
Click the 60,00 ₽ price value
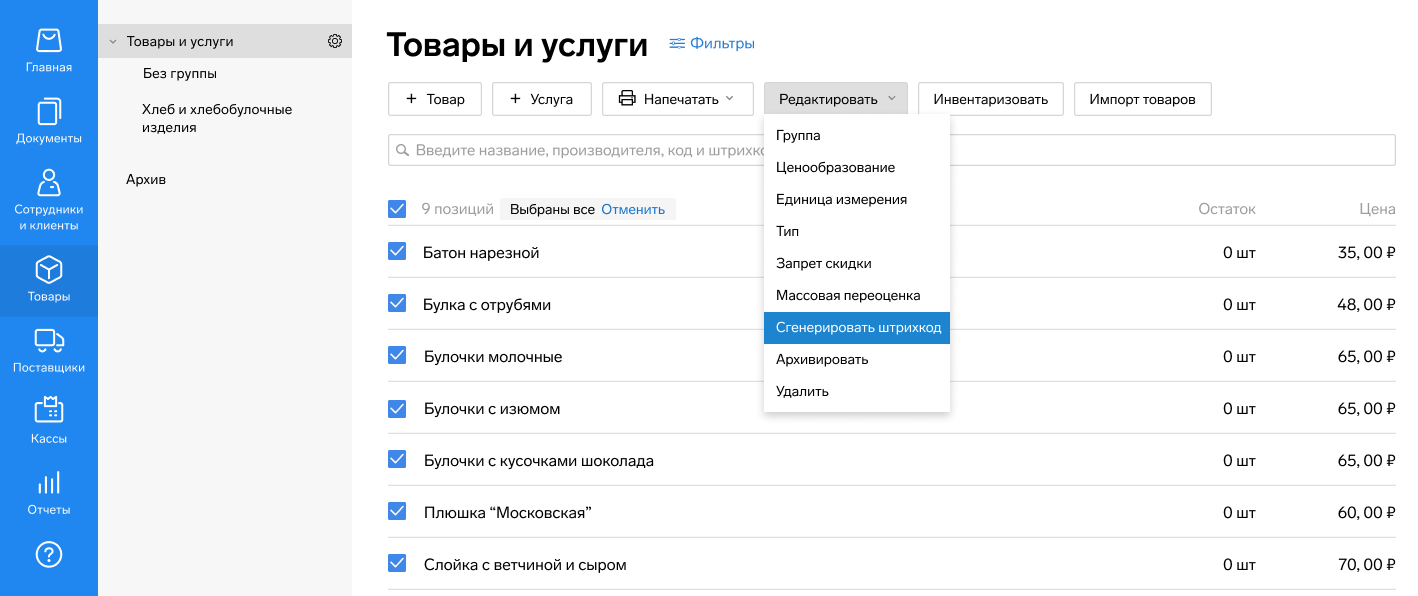coord(1366,512)
